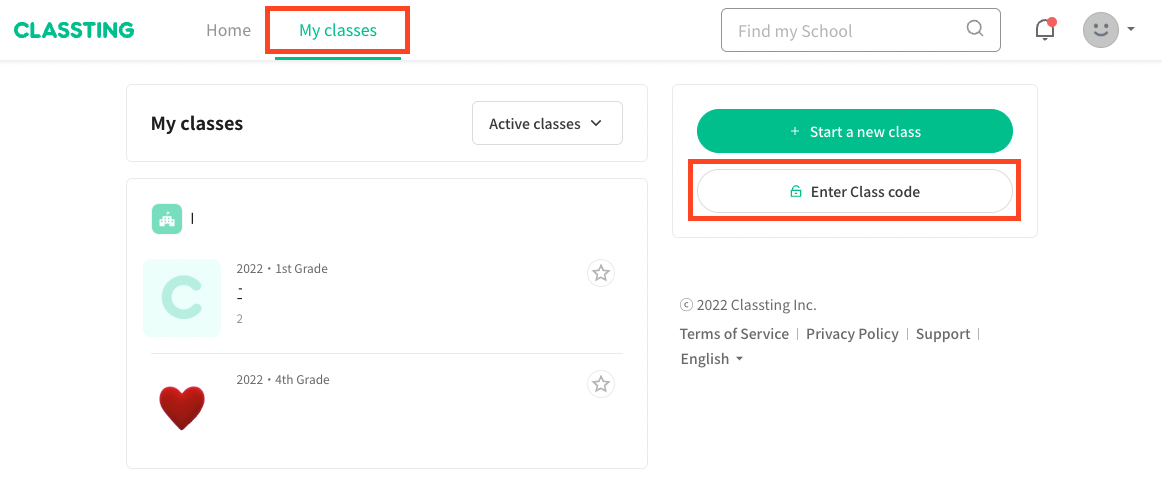Click the notification bell icon

click(x=1045, y=30)
